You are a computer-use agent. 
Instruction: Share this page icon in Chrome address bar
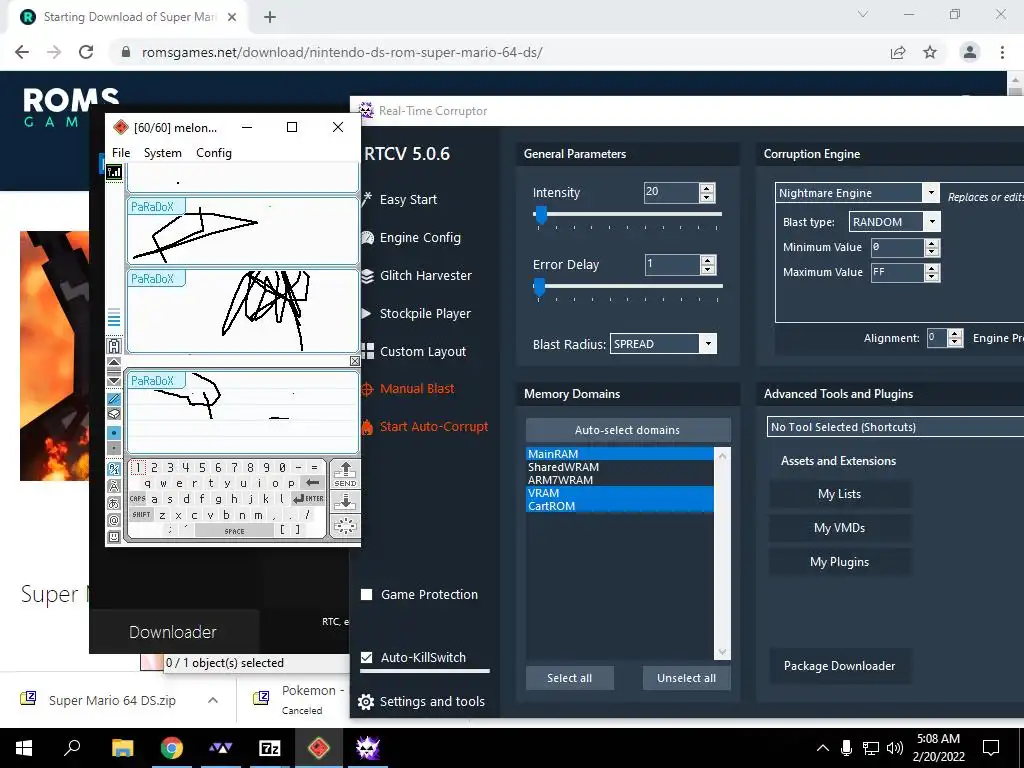click(x=898, y=52)
